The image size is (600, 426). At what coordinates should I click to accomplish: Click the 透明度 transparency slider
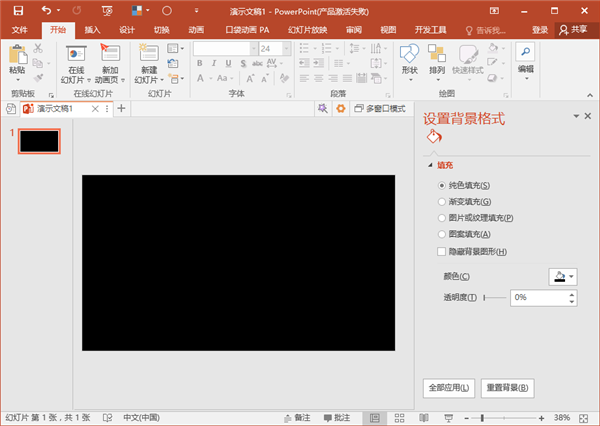coord(495,297)
